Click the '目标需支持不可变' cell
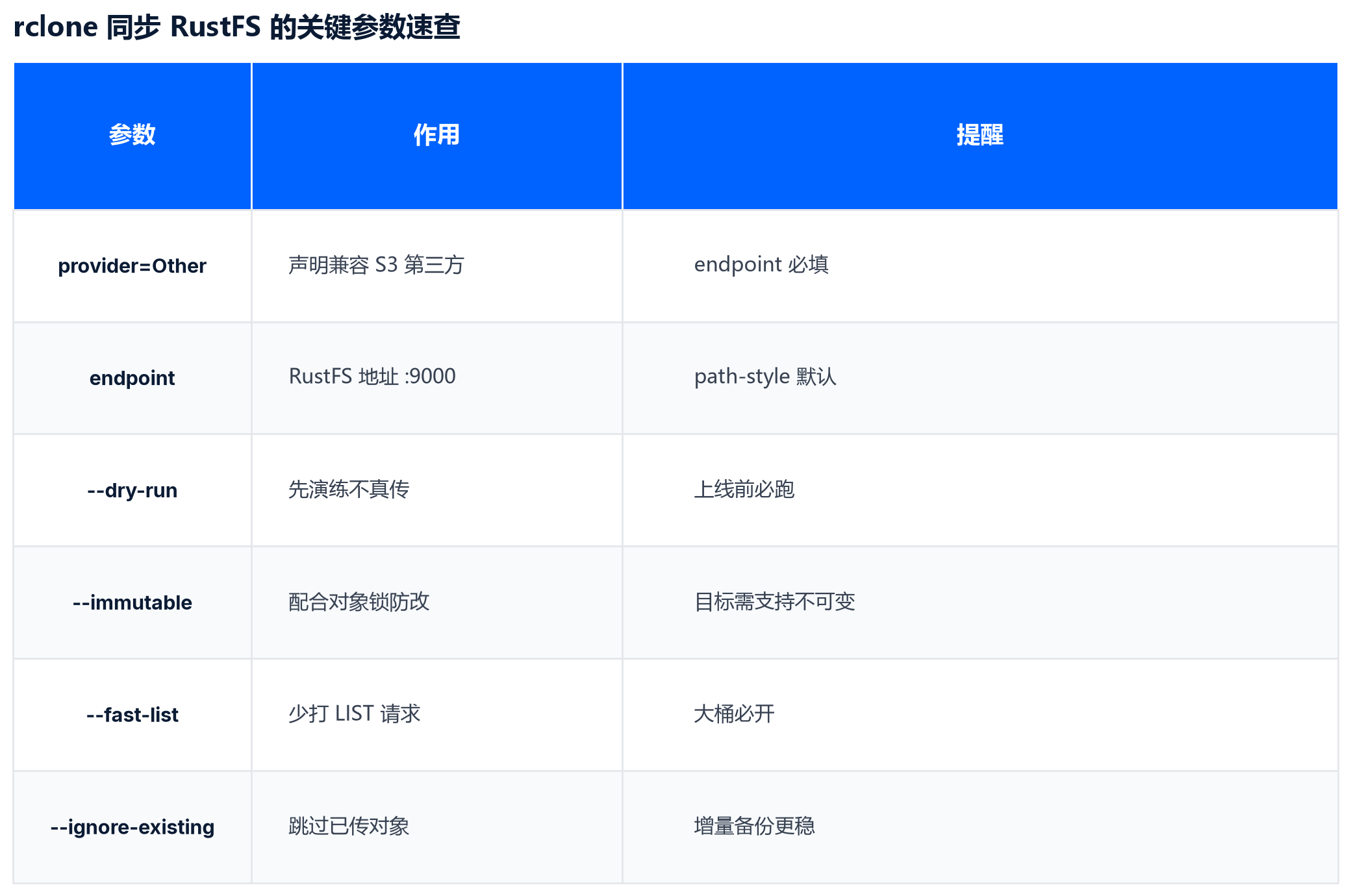The height and width of the screenshot is (896, 1351). click(x=980, y=603)
